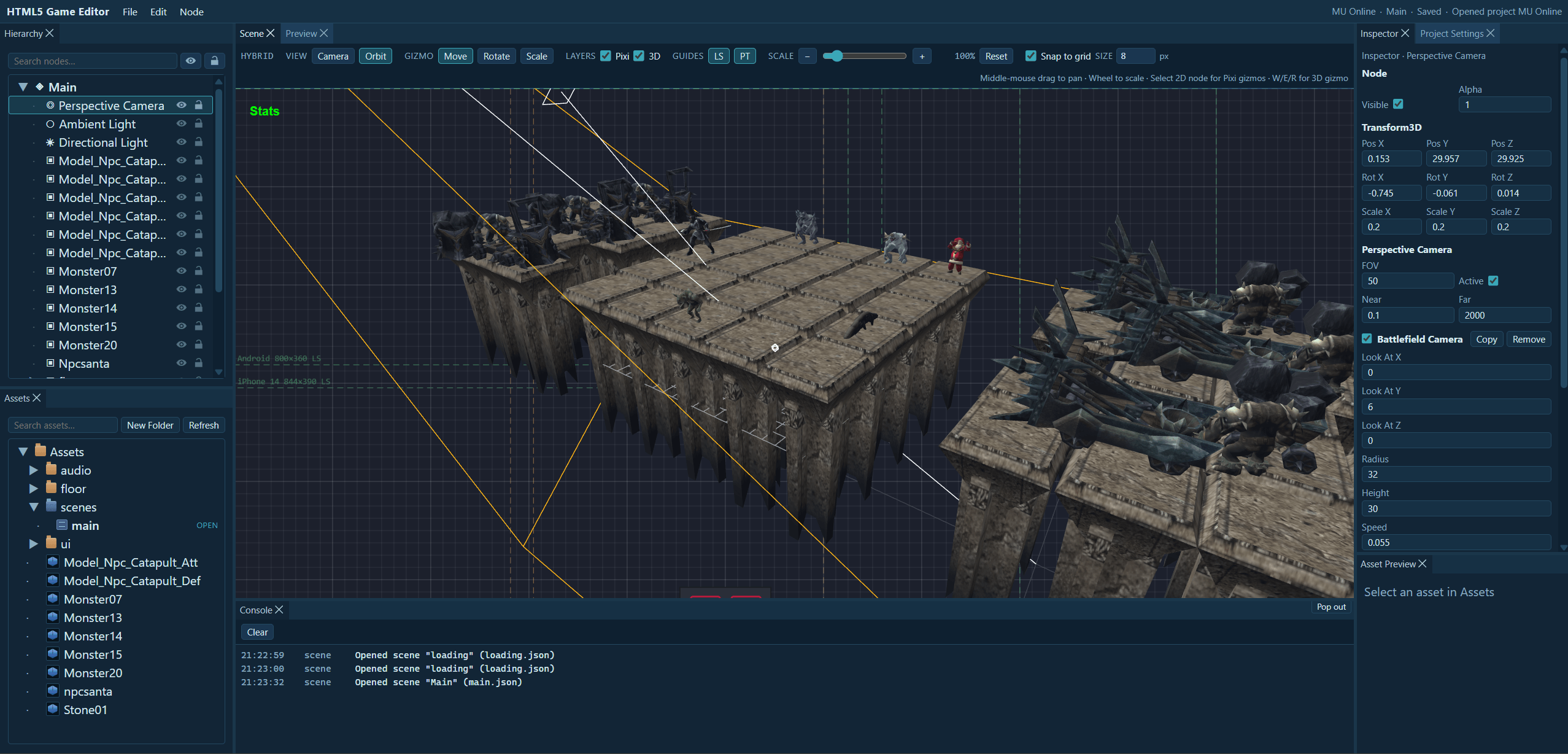Select the Monster20 asset cube icon

pyautogui.click(x=53, y=672)
